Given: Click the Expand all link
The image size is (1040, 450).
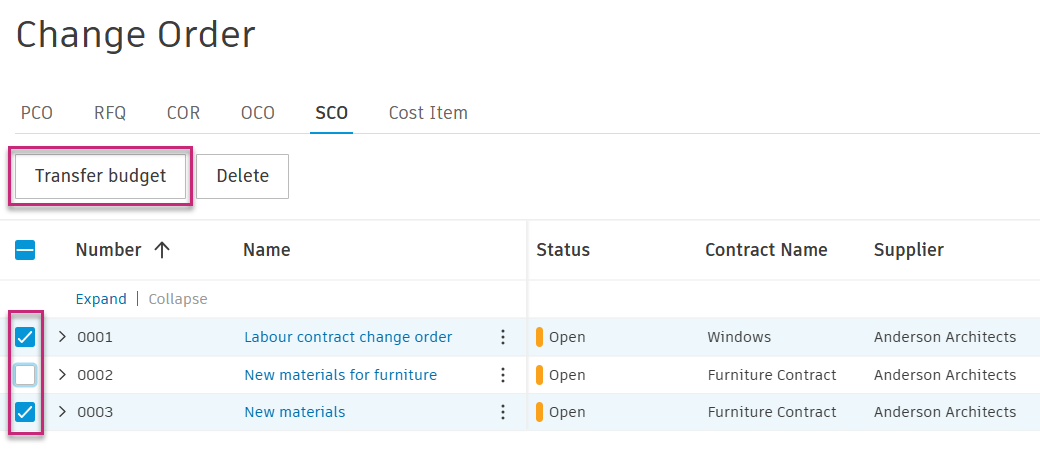Looking at the screenshot, I should [101, 299].
